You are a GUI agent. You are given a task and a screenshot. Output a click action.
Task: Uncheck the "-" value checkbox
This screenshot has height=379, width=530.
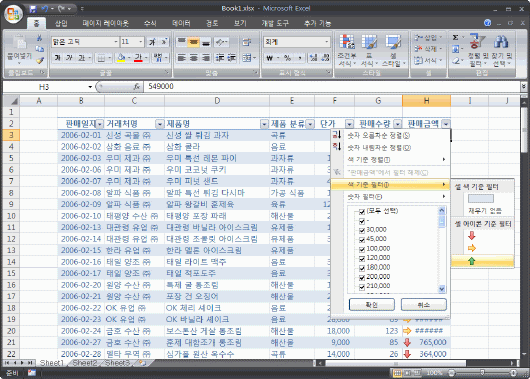(362, 221)
